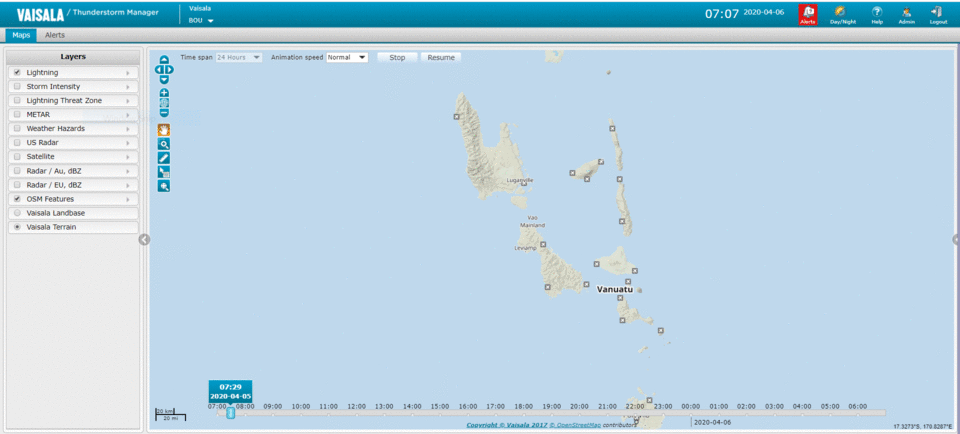Pan the map up with arrow
960x434 pixels.
click(x=164, y=60)
